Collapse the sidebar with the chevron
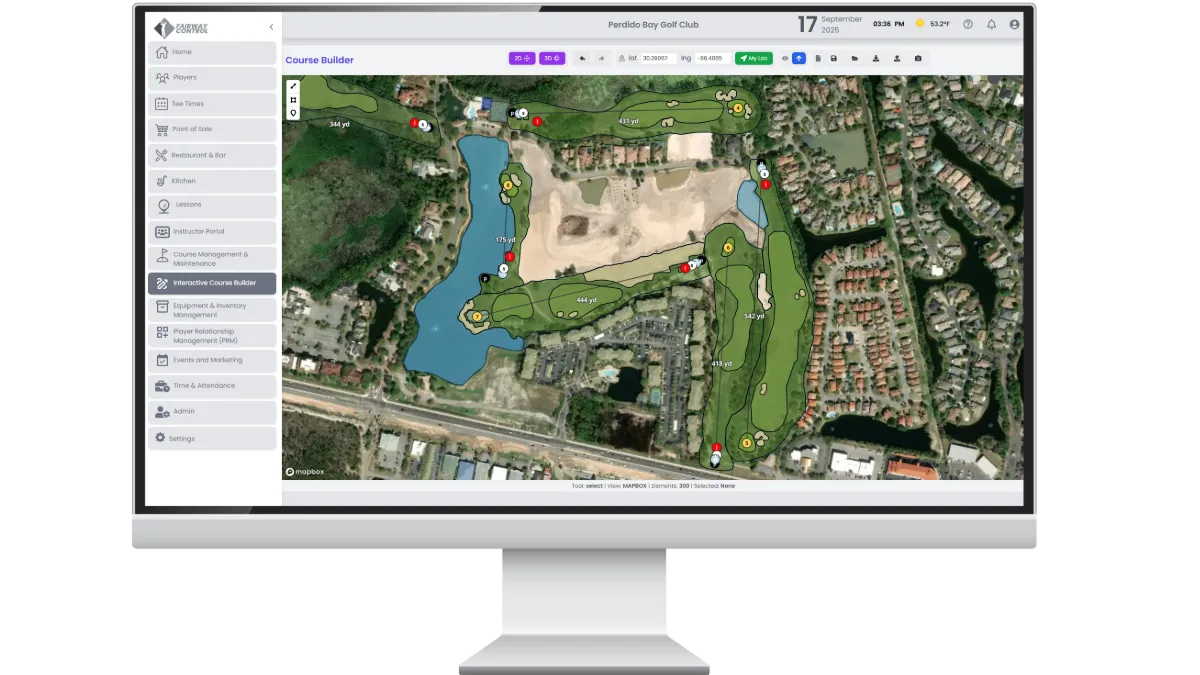Viewport: 1200px width, 675px height. [271, 27]
